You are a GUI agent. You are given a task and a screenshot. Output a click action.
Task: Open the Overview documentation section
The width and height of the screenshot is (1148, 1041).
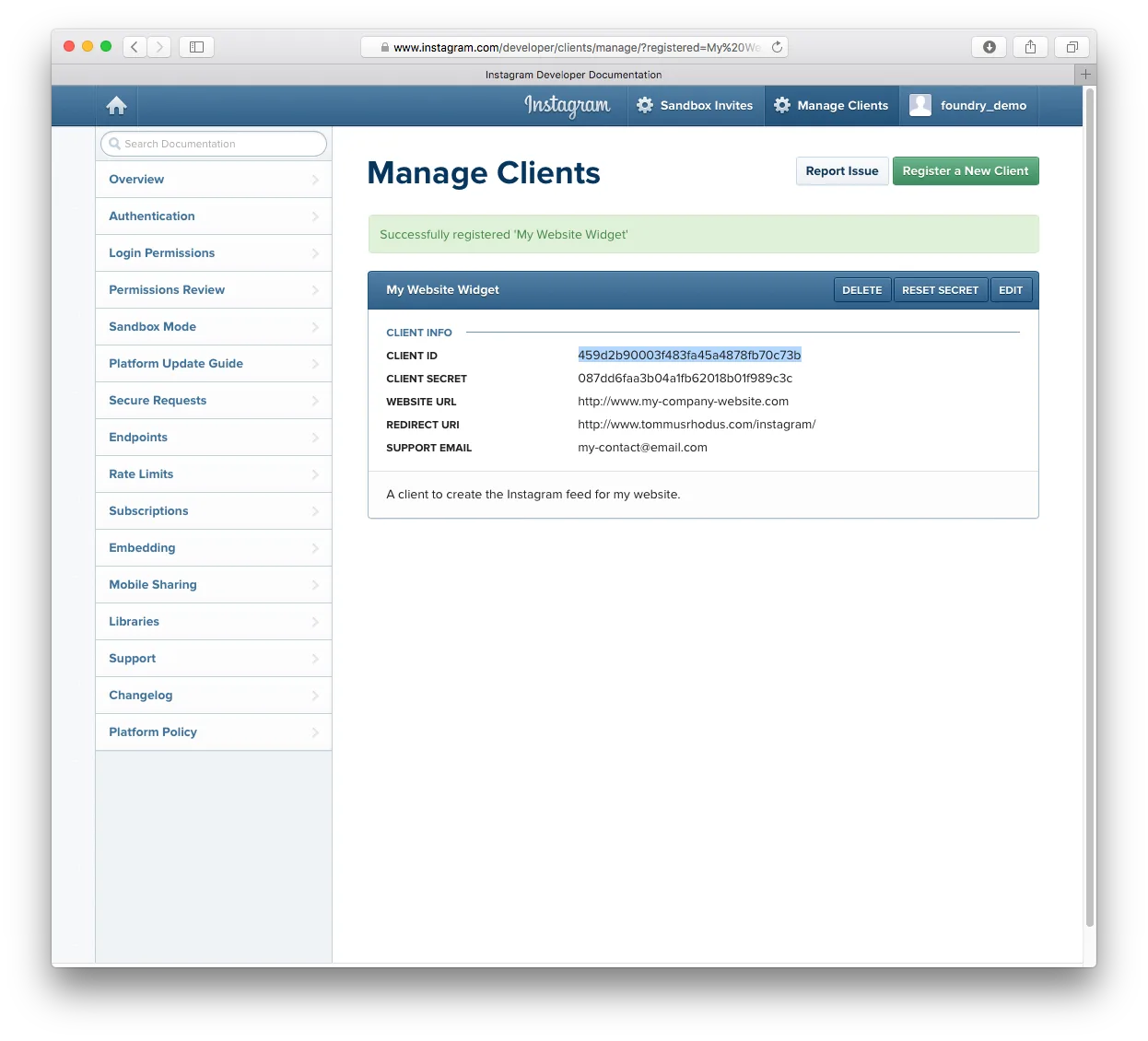tap(214, 180)
